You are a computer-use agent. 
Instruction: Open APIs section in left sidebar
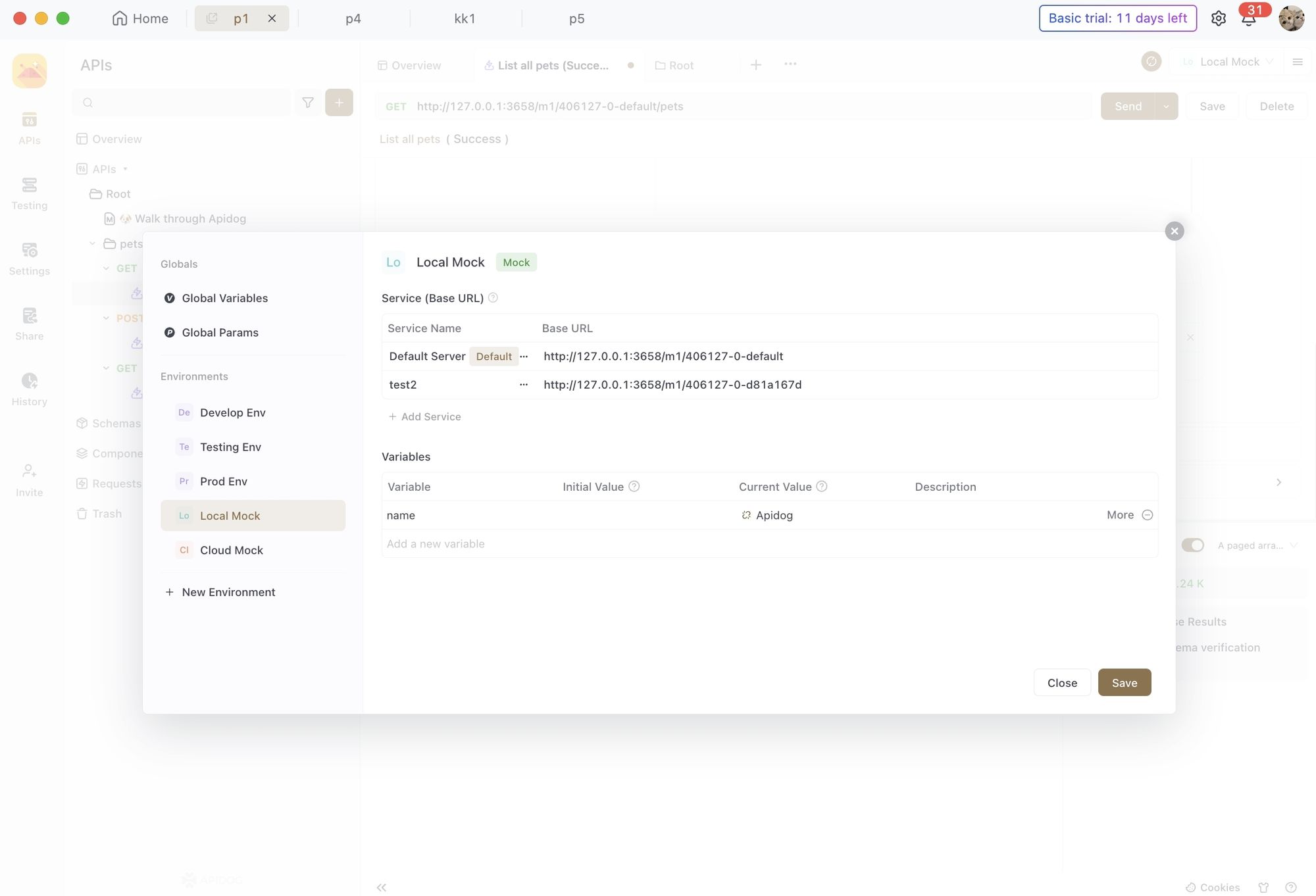29,128
